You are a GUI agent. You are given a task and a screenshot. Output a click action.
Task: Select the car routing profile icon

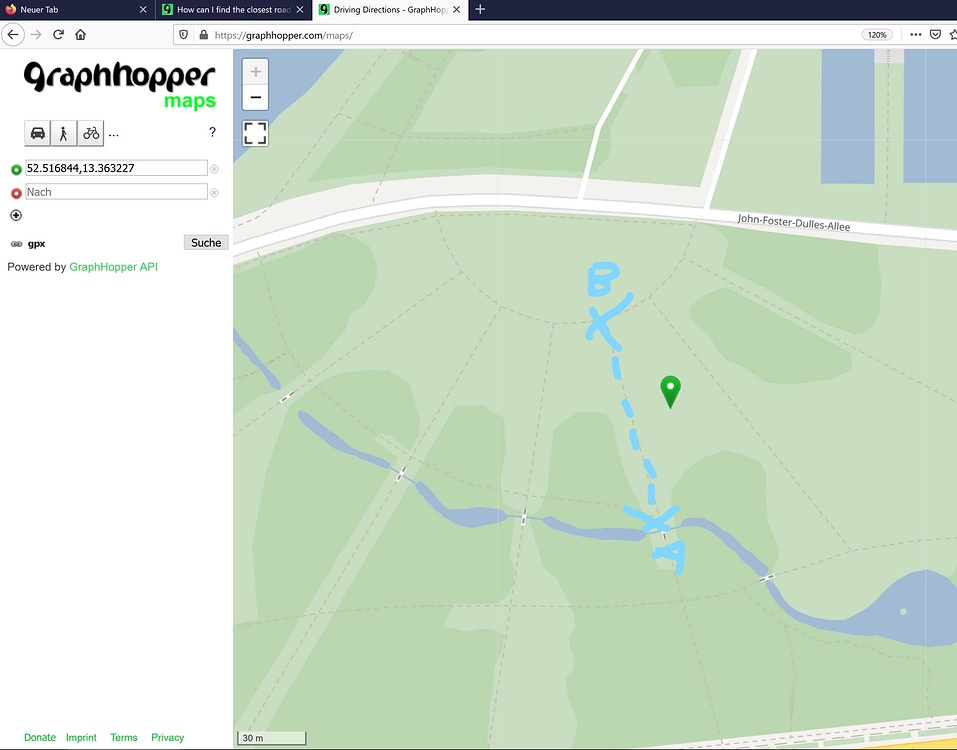click(37, 132)
